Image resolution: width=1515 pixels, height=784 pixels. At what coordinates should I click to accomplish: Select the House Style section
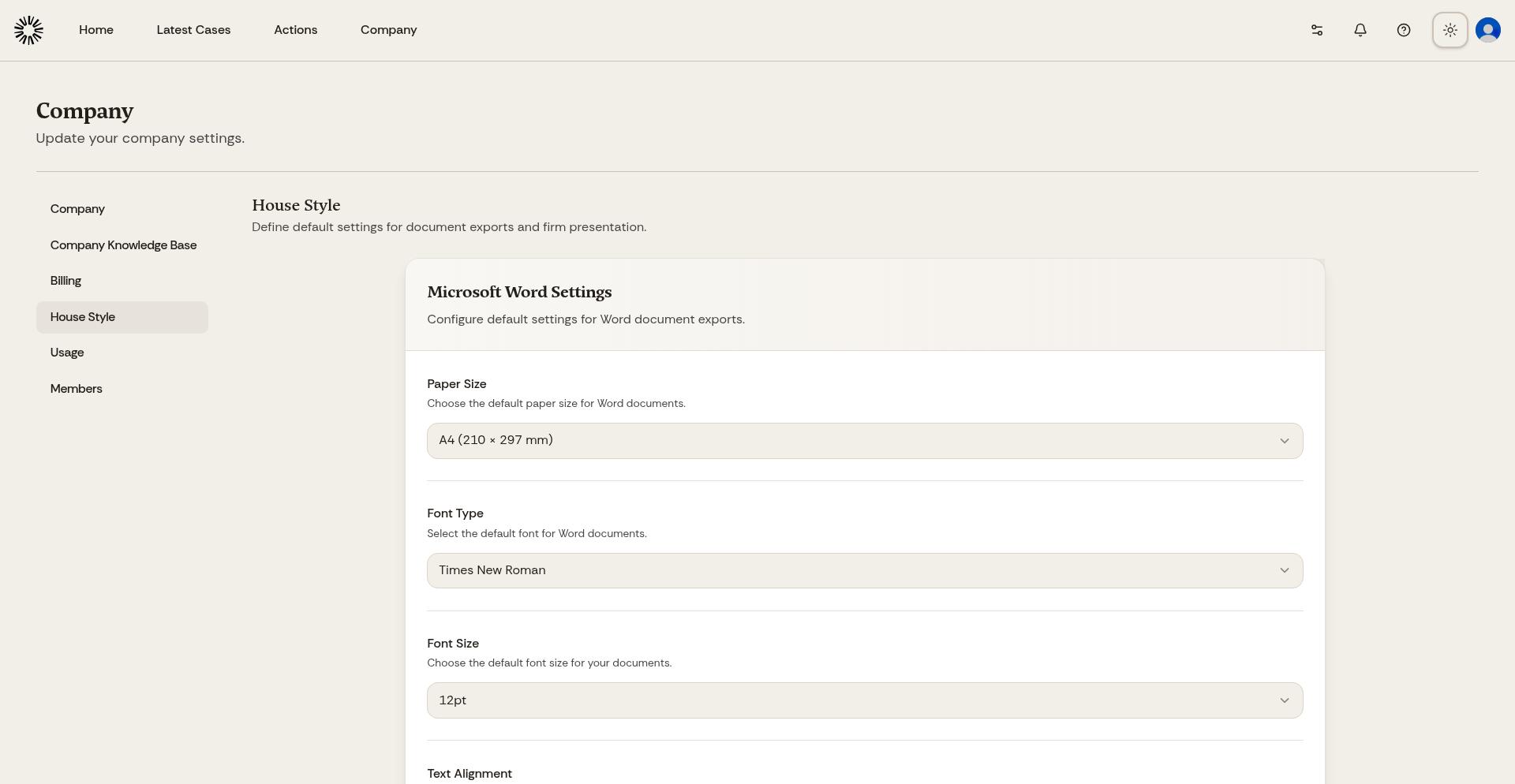point(82,317)
